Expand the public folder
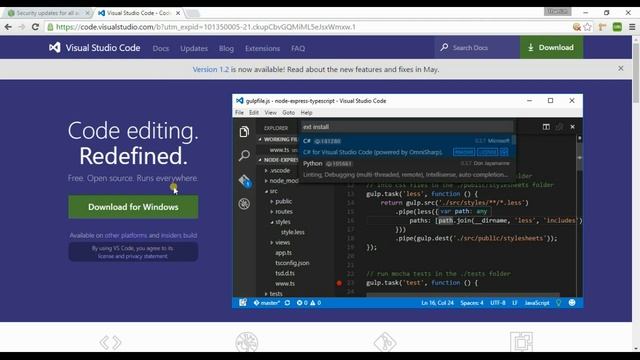 [281, 201]
